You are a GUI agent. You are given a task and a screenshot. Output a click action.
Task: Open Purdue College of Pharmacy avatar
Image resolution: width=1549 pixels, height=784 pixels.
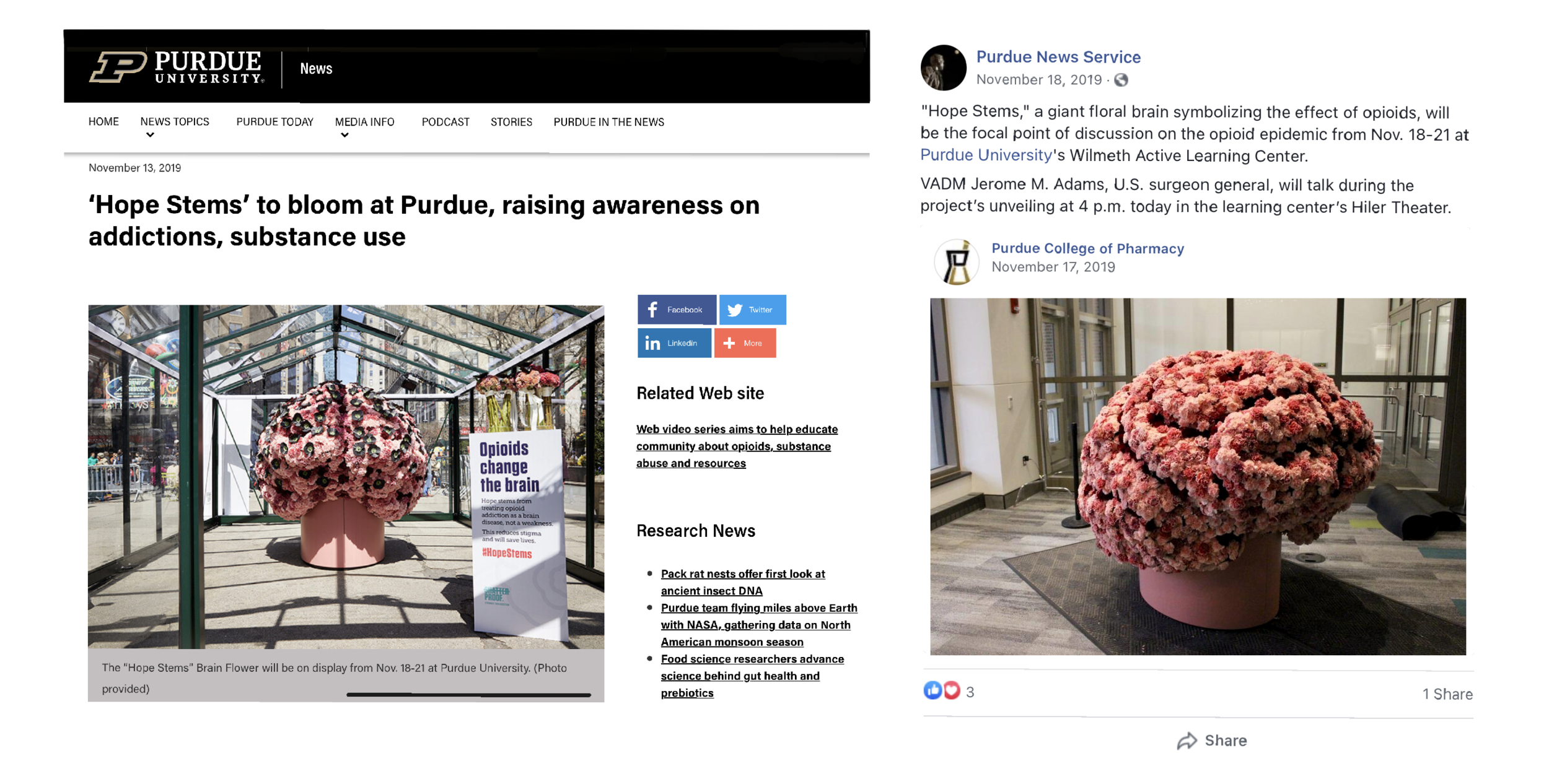pyautogui.click(x=957, y=261)
